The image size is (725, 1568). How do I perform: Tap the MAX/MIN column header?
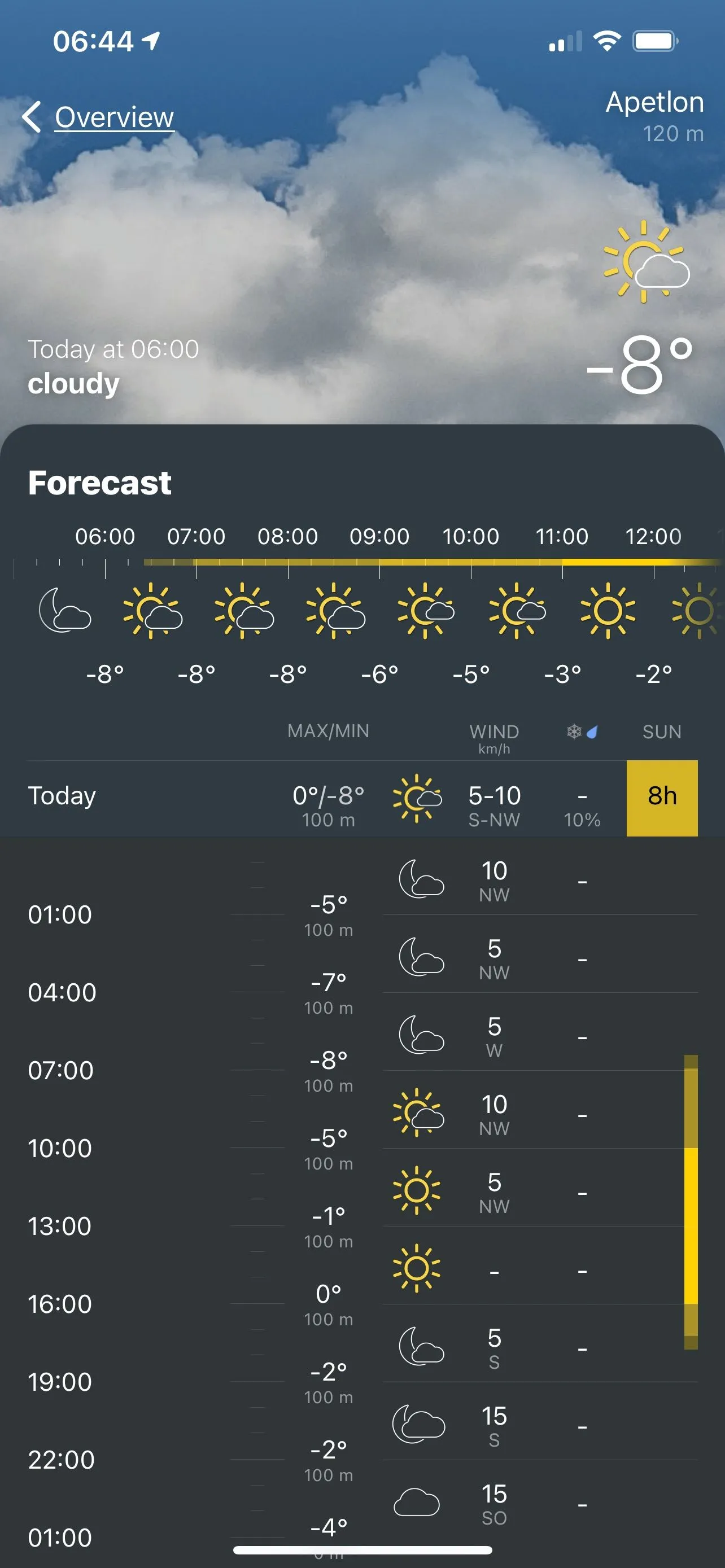pos(328,731)
